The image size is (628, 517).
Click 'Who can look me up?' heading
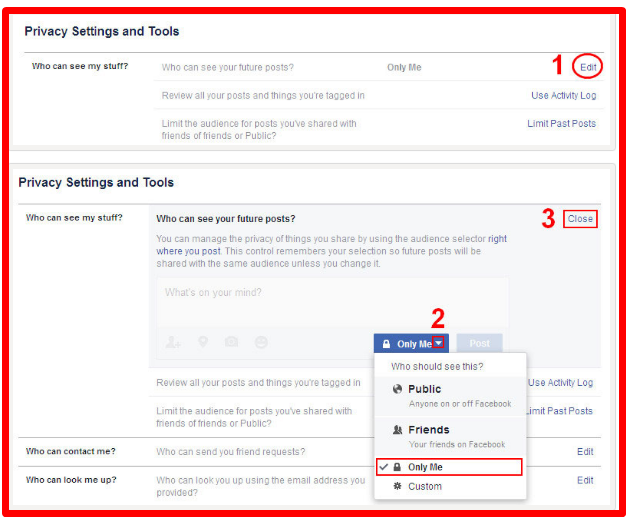[71, 480]
